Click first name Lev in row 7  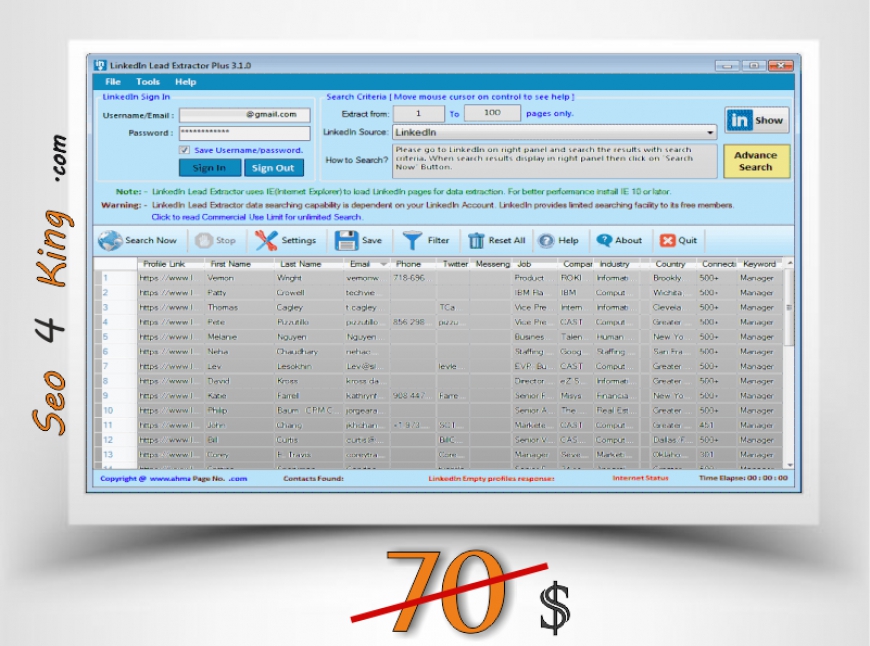214,366
